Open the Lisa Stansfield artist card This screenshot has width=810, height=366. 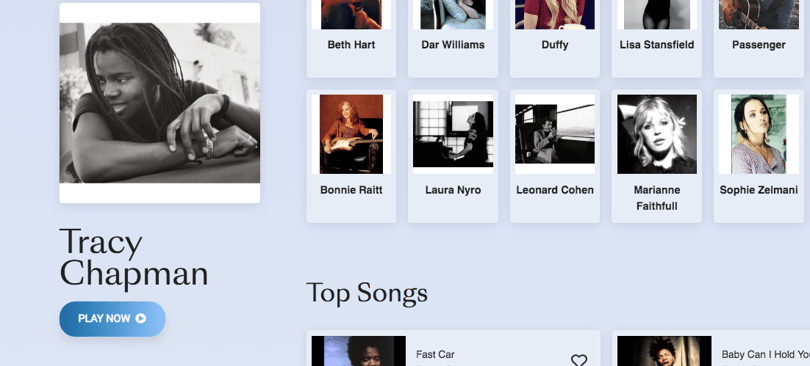[x=657, y=37]
